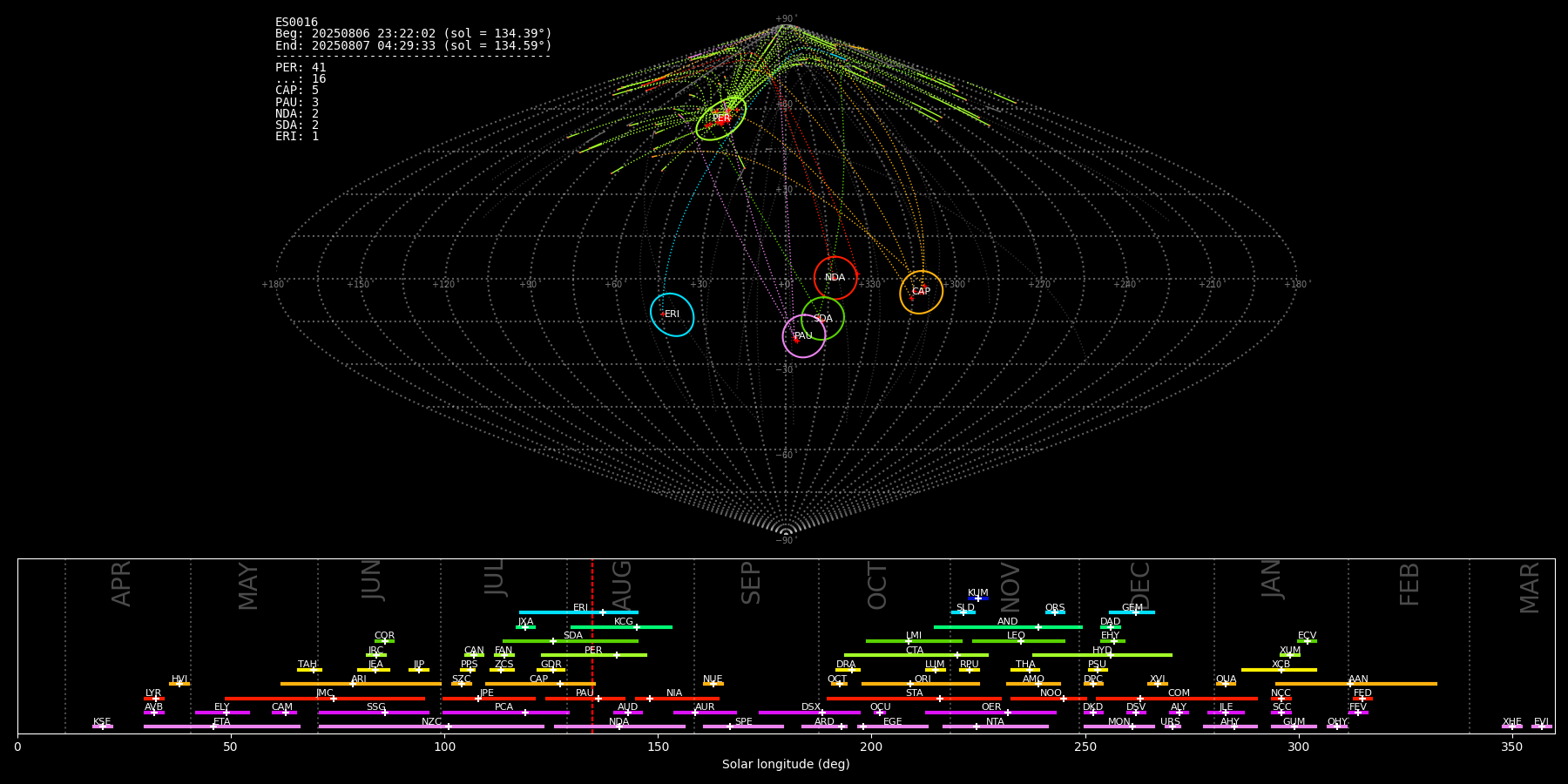Click the cyan ERI radiant circle on map
Screen dimensions: 1568x784
pos(672,314)
